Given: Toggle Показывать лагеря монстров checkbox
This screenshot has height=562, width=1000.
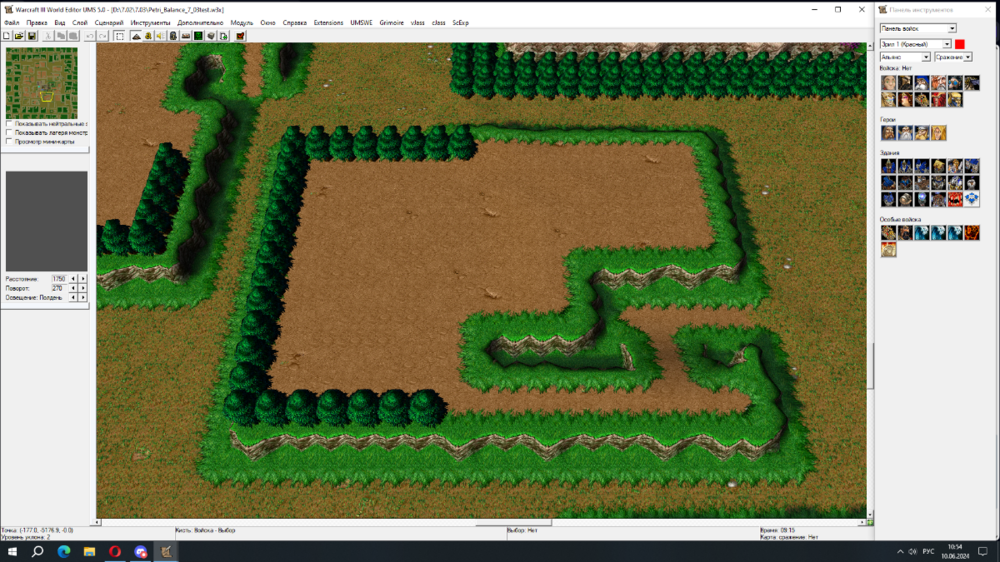Looking at the screenshot, I should 9,133.
